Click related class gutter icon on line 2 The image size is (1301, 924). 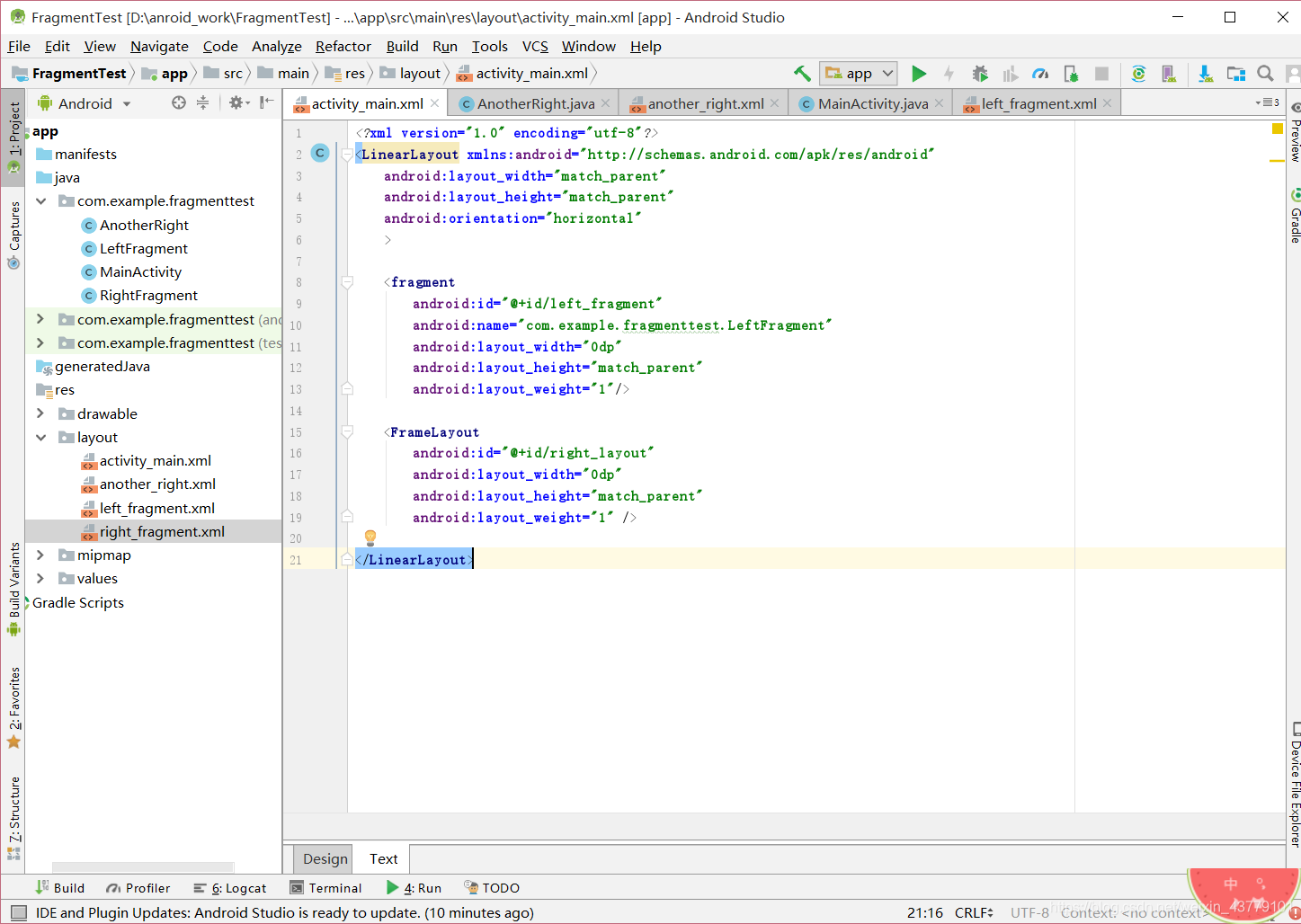click(320, 154)
